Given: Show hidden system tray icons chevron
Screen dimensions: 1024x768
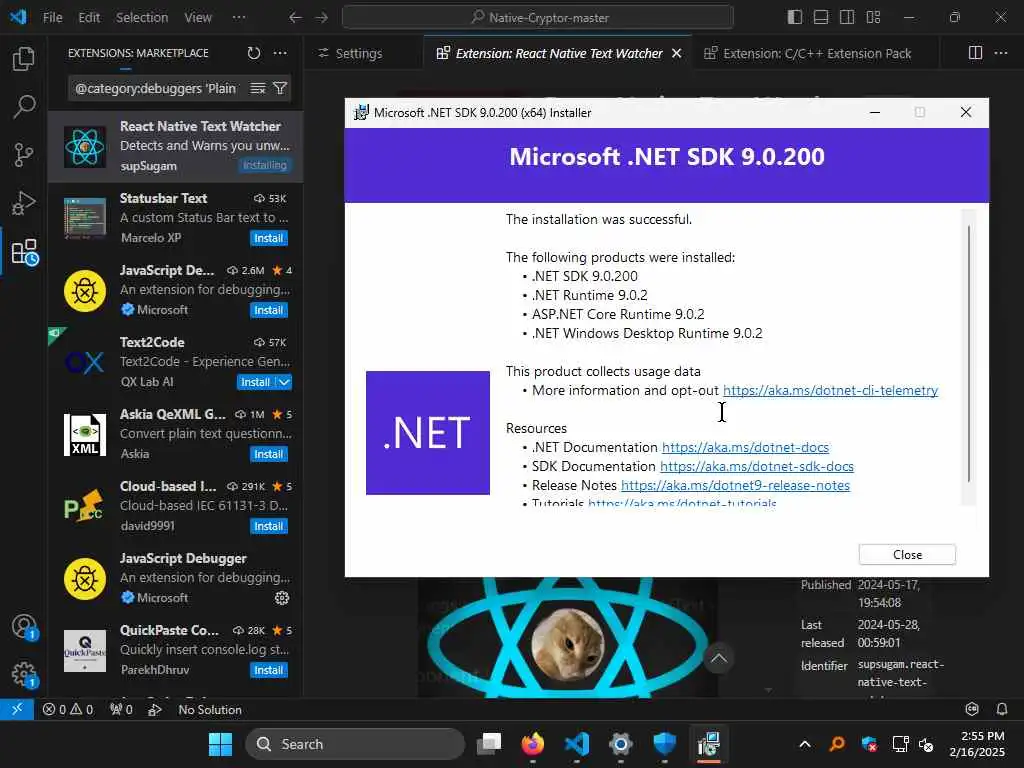Looking at the screenshot, I should point(805,744).
